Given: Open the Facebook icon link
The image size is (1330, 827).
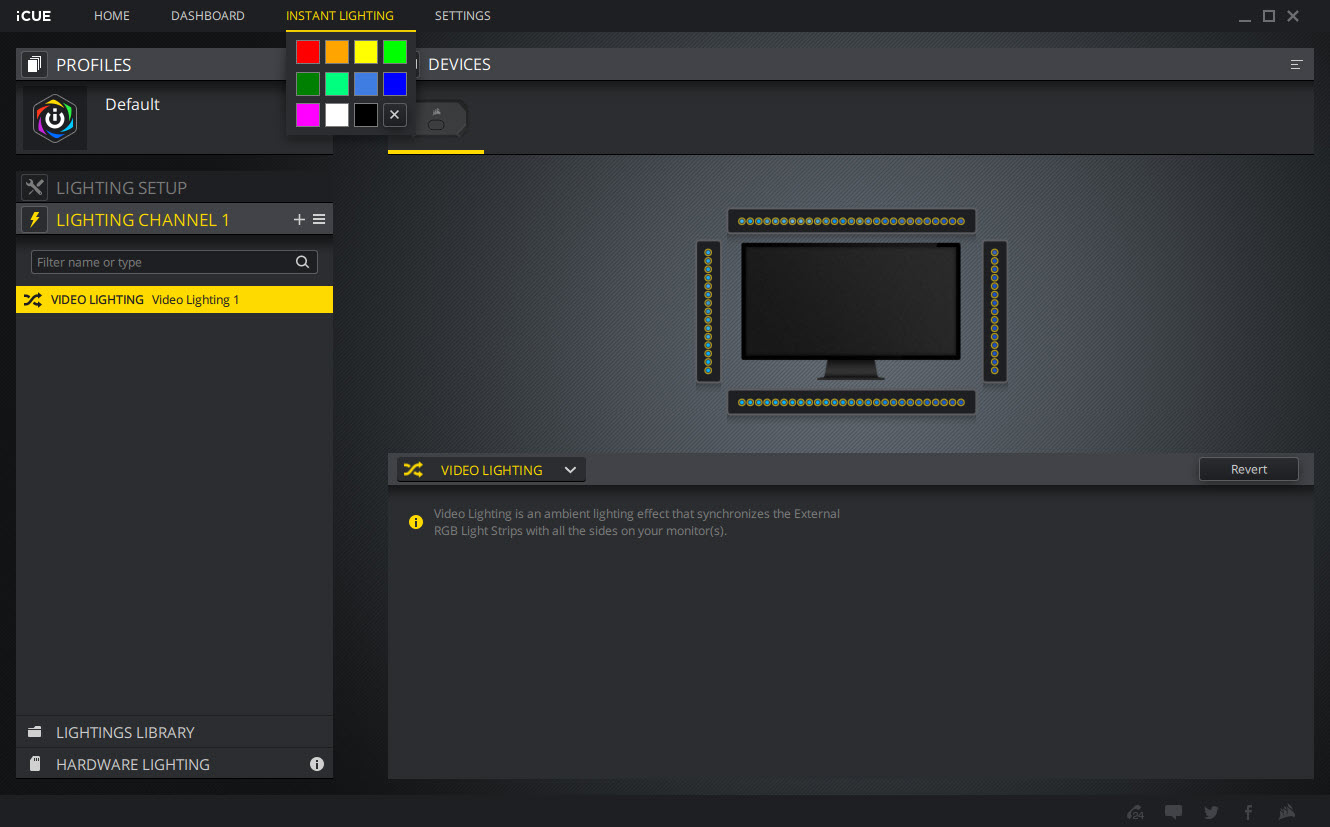Looking at the screenshot, I should [x=1248, y=812].
